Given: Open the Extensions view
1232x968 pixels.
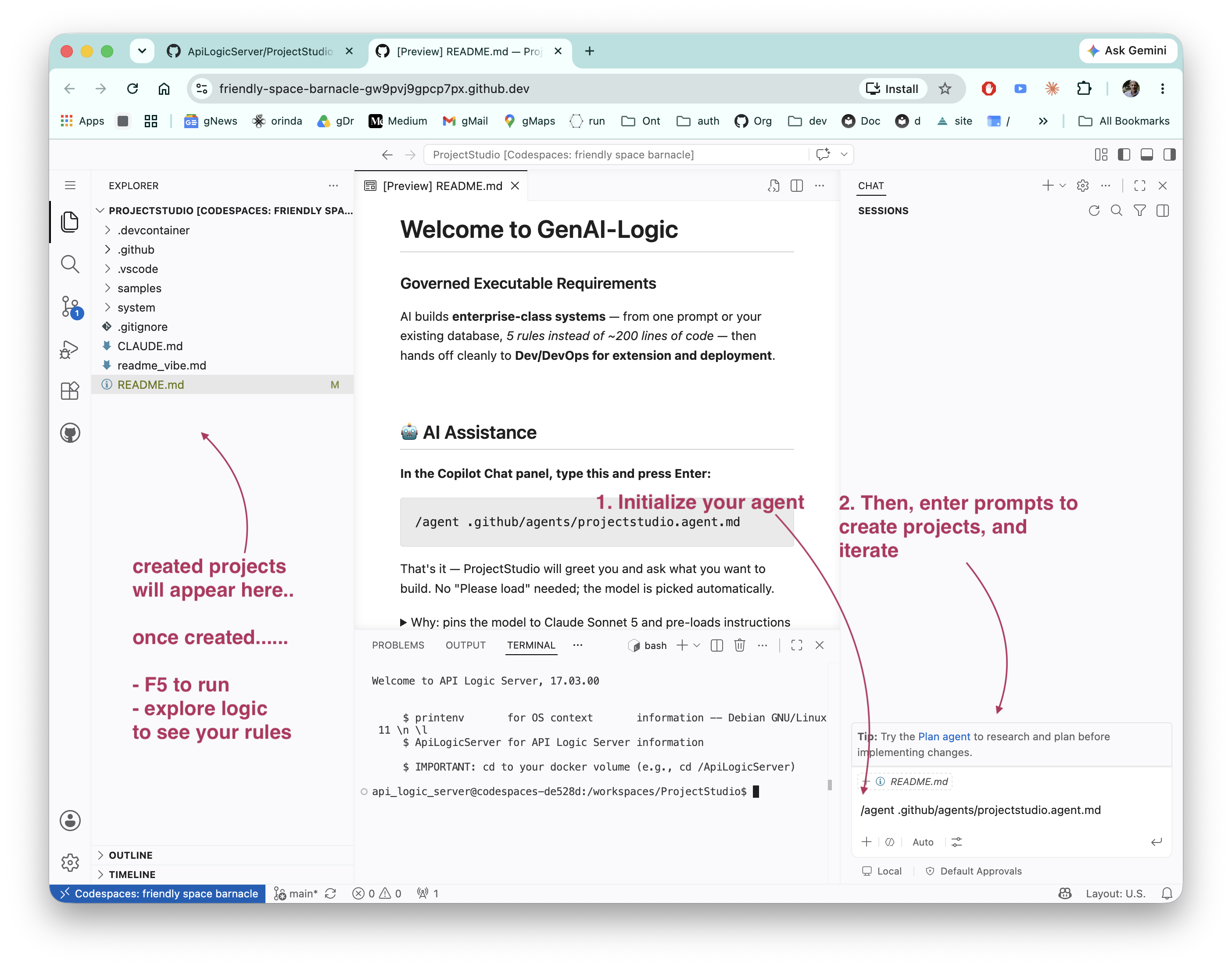Looking at the screenshot, I should [x=70, y=391].
